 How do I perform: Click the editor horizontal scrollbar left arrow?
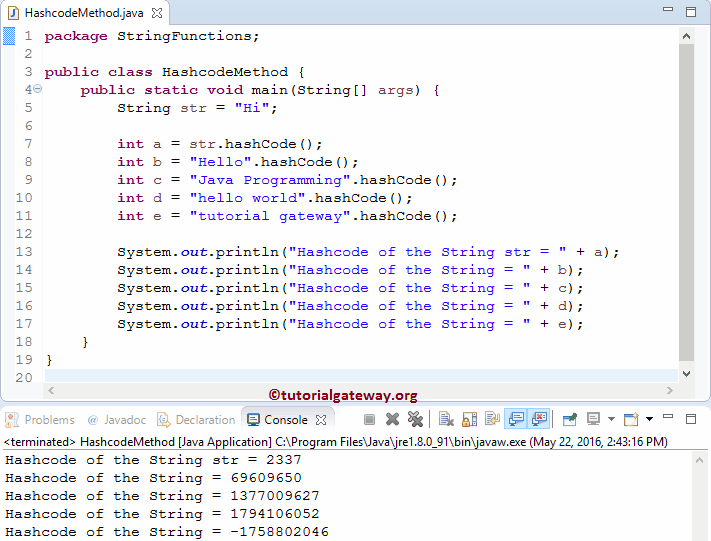51,390
